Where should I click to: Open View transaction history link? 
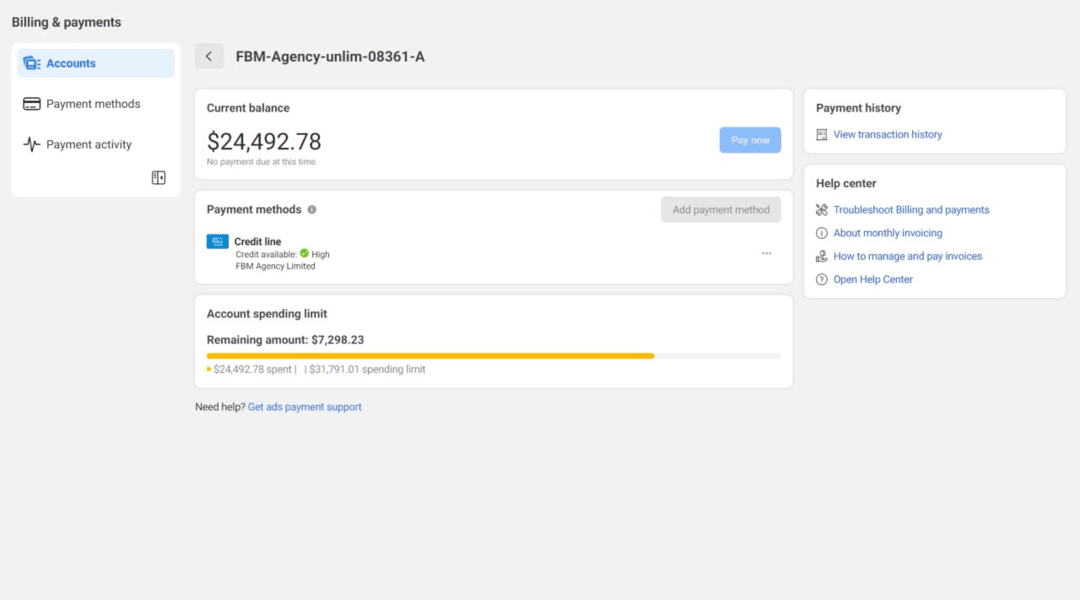click(x=887, y=135)
